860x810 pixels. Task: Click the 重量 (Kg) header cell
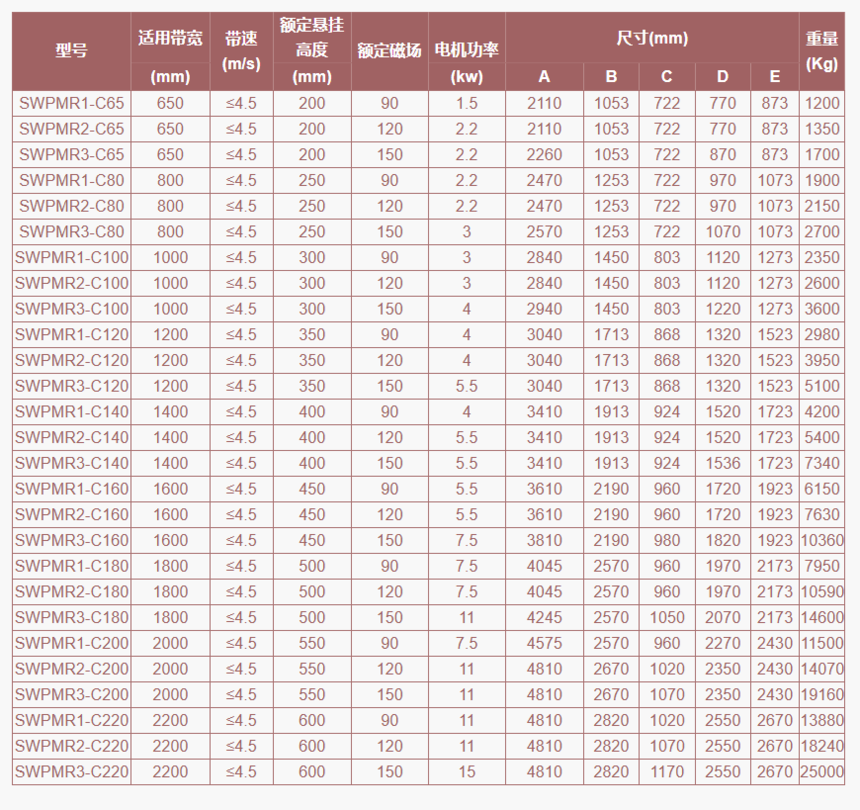[x=822, y=51]
